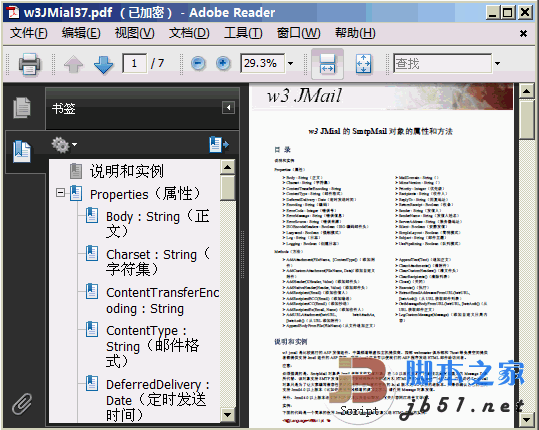Select the 说明和实例 bookmark

pyautogui.click(x=126, y=171)
